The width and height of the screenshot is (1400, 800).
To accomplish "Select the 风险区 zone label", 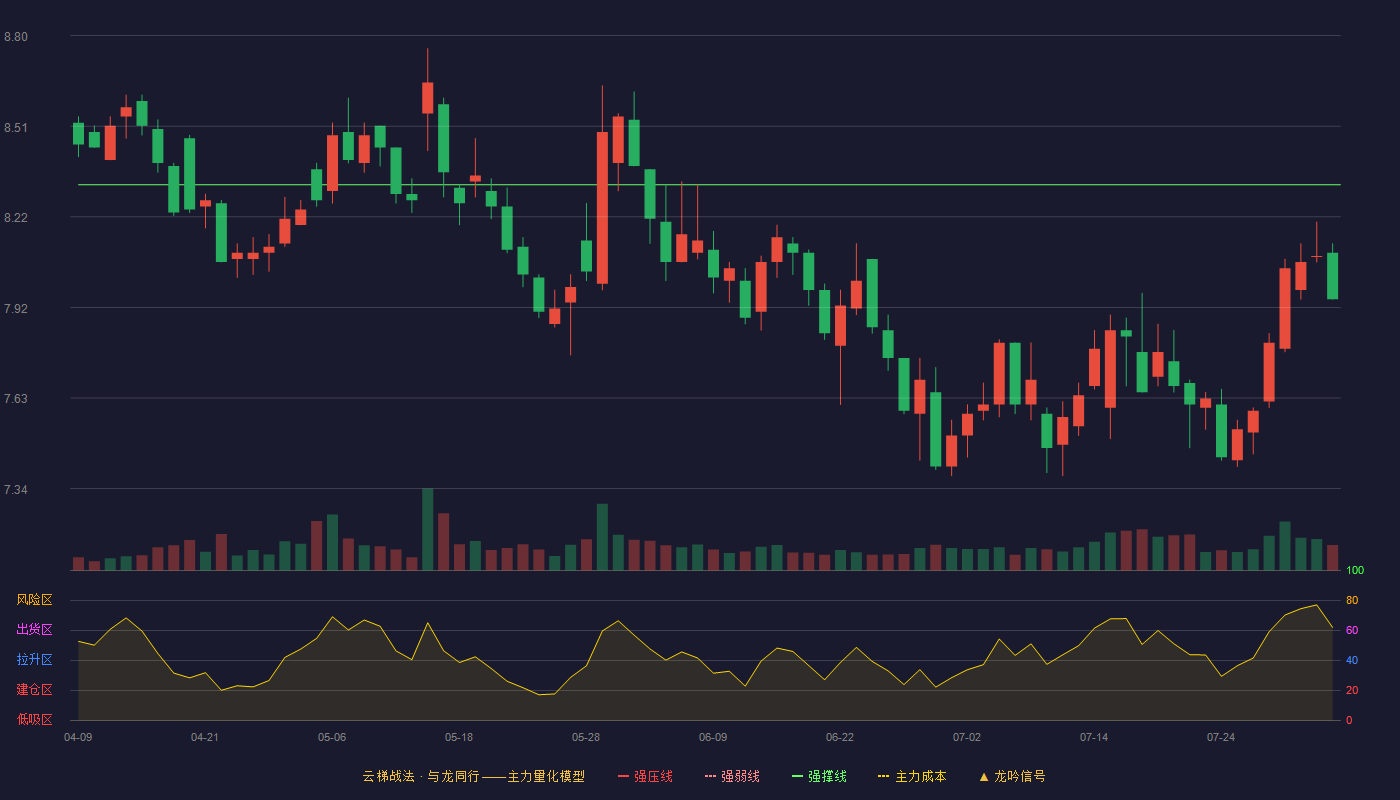I will (x=34, y=600).
